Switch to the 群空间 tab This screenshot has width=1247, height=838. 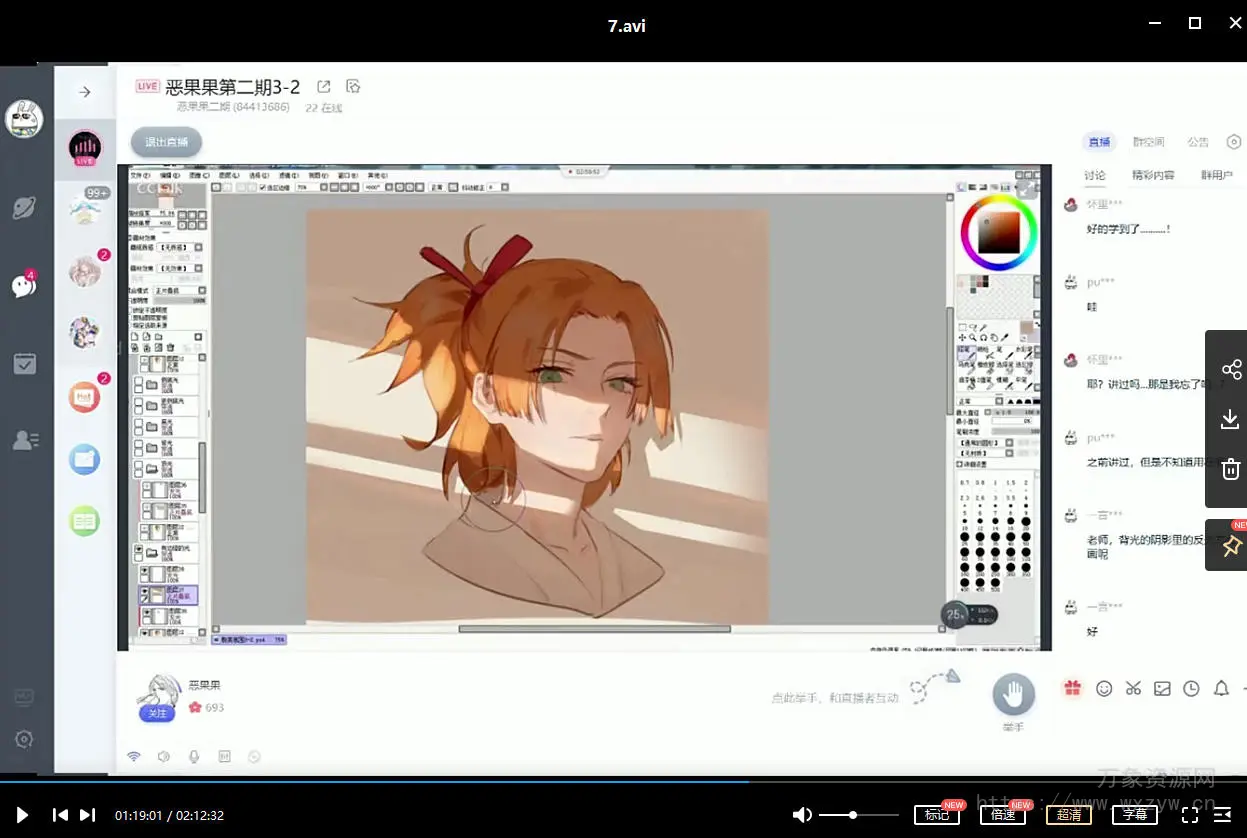pos(1148,142)
